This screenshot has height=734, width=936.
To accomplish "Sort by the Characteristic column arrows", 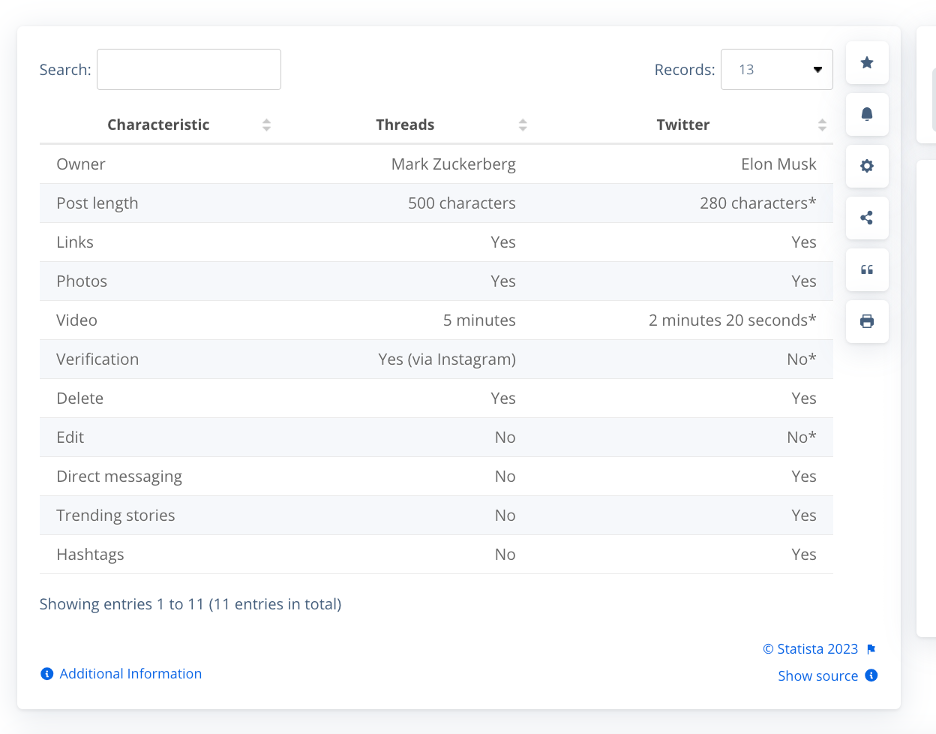I will point(266,125).
